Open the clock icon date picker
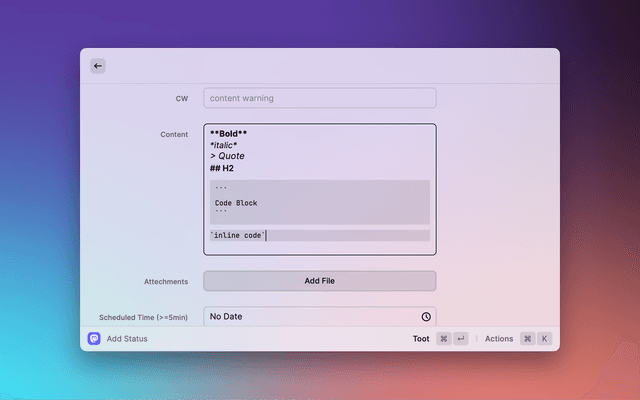The height and width of the screenshot is (400, 640). [x=426, y=317]
